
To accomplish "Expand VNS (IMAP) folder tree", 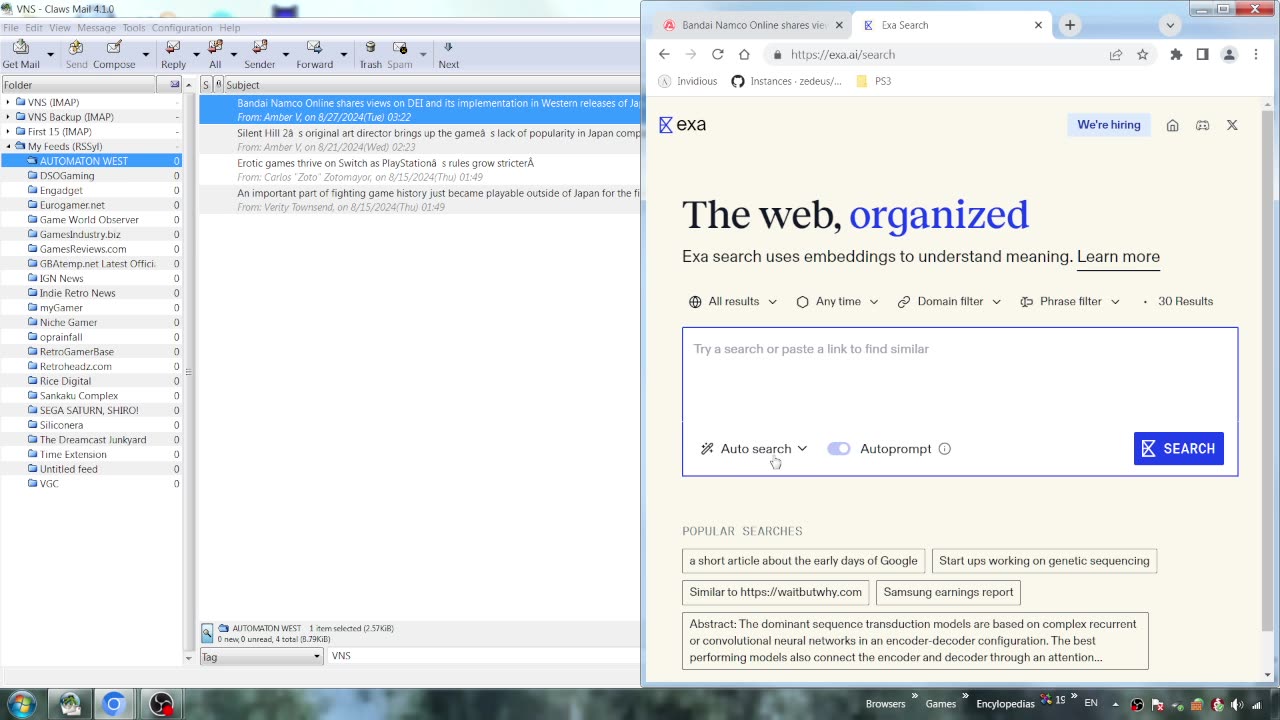I will pos(8,102).
